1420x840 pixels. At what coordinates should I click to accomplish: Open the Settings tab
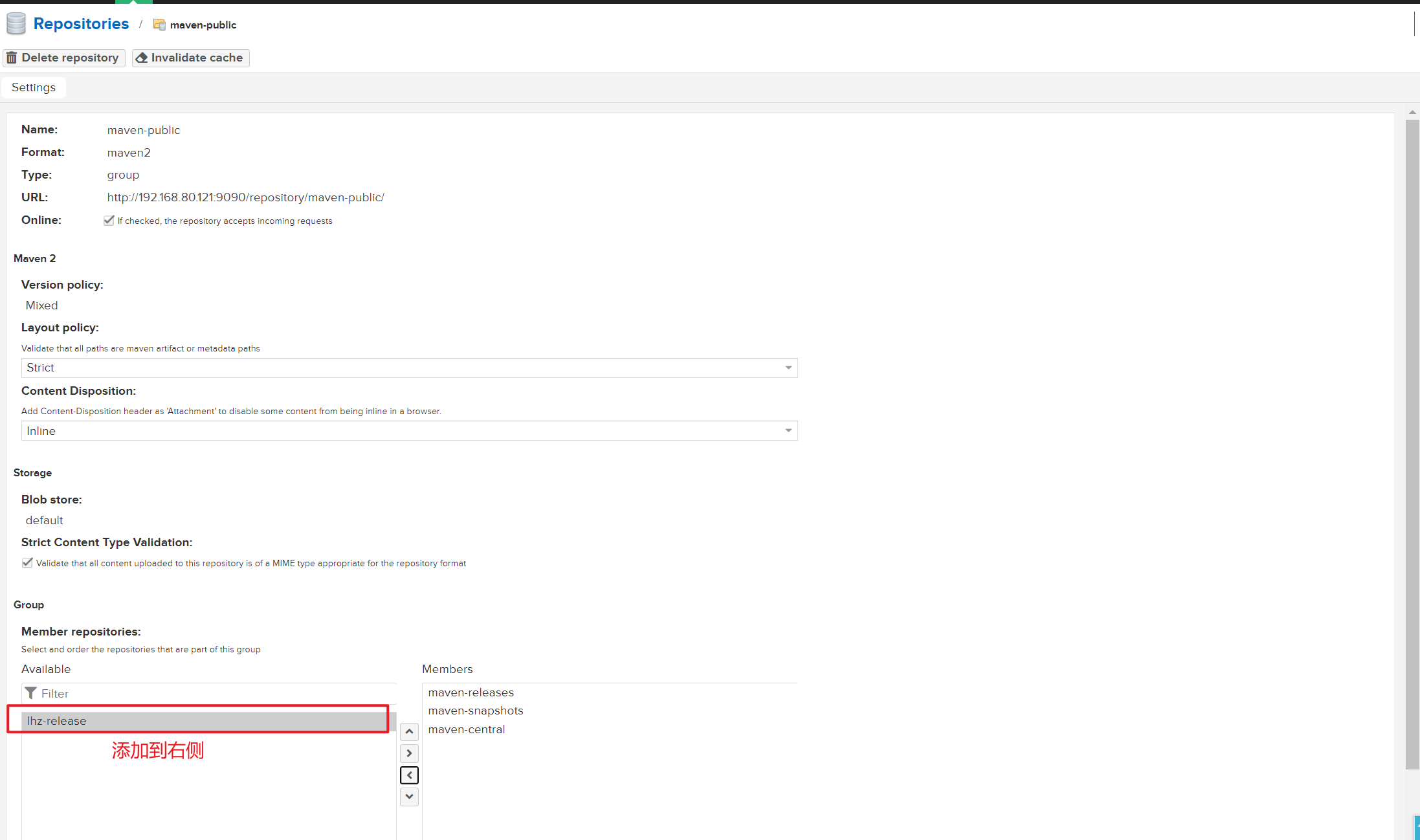point(34,87)
